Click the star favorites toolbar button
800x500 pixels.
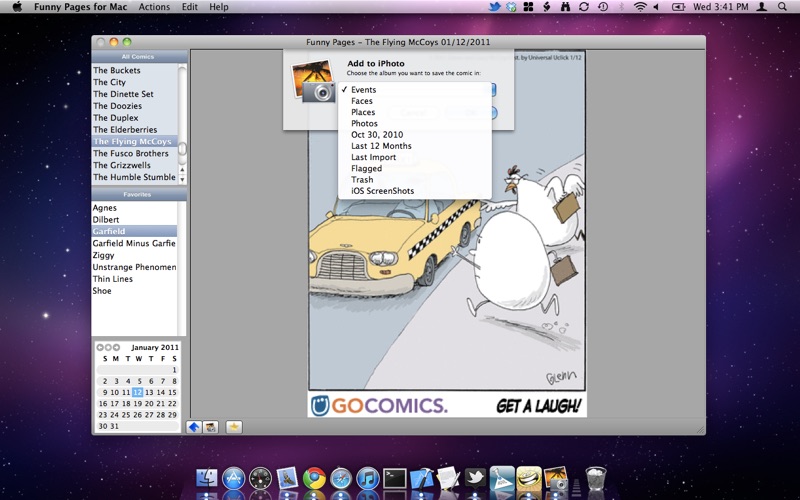(x=234, y=427)
